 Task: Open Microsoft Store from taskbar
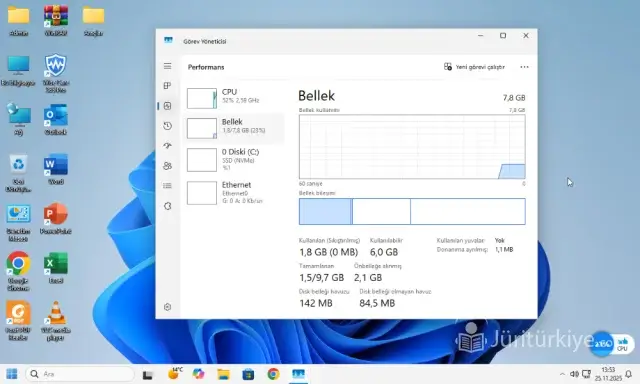pyautogui.click(x=248, y=374)
